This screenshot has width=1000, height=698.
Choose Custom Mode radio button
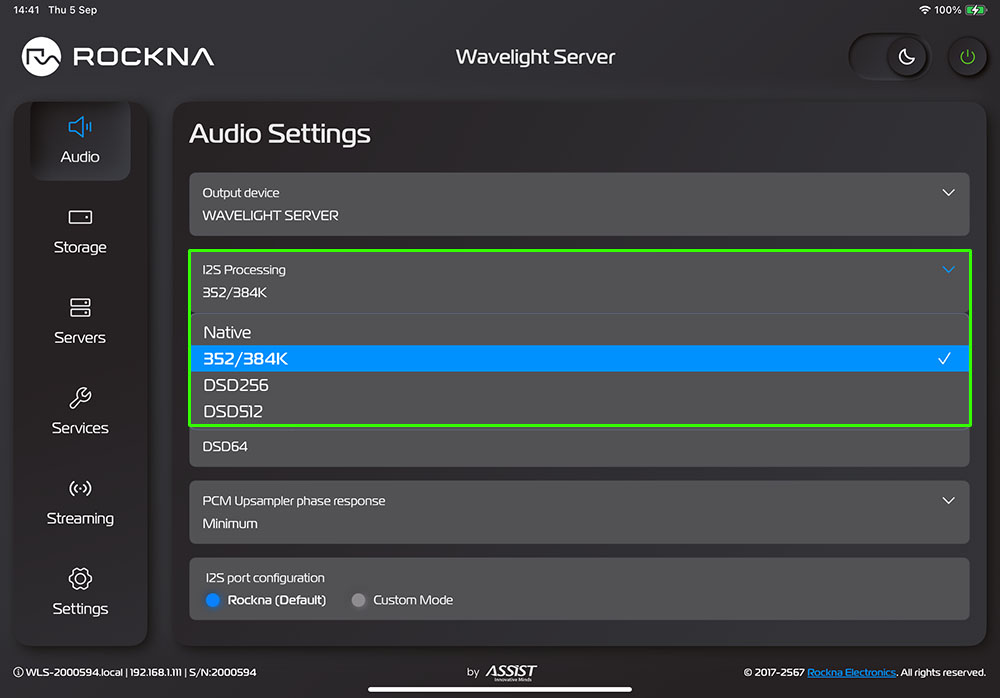point(358,600)
